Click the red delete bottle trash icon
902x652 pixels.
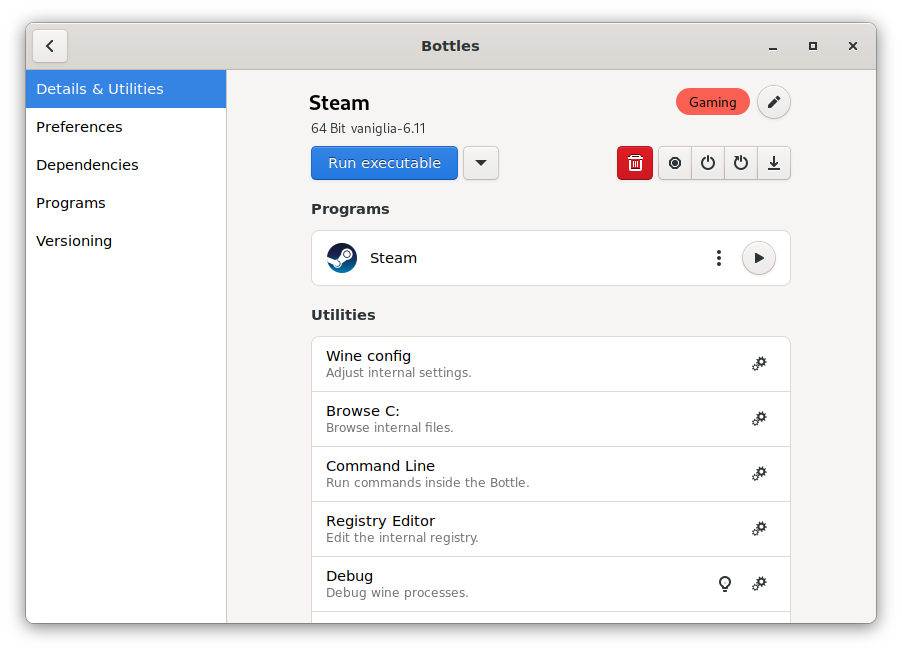(635, 163)
